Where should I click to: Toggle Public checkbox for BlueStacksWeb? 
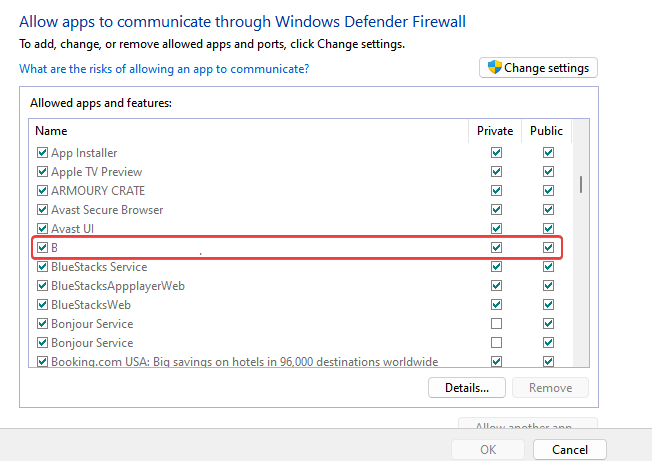548,305
